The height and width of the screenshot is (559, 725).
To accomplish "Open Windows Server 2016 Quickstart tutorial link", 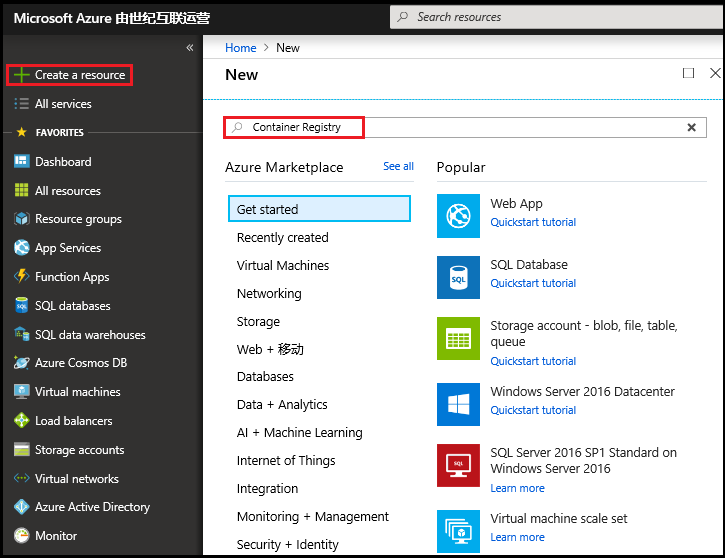I will [533, 410].
